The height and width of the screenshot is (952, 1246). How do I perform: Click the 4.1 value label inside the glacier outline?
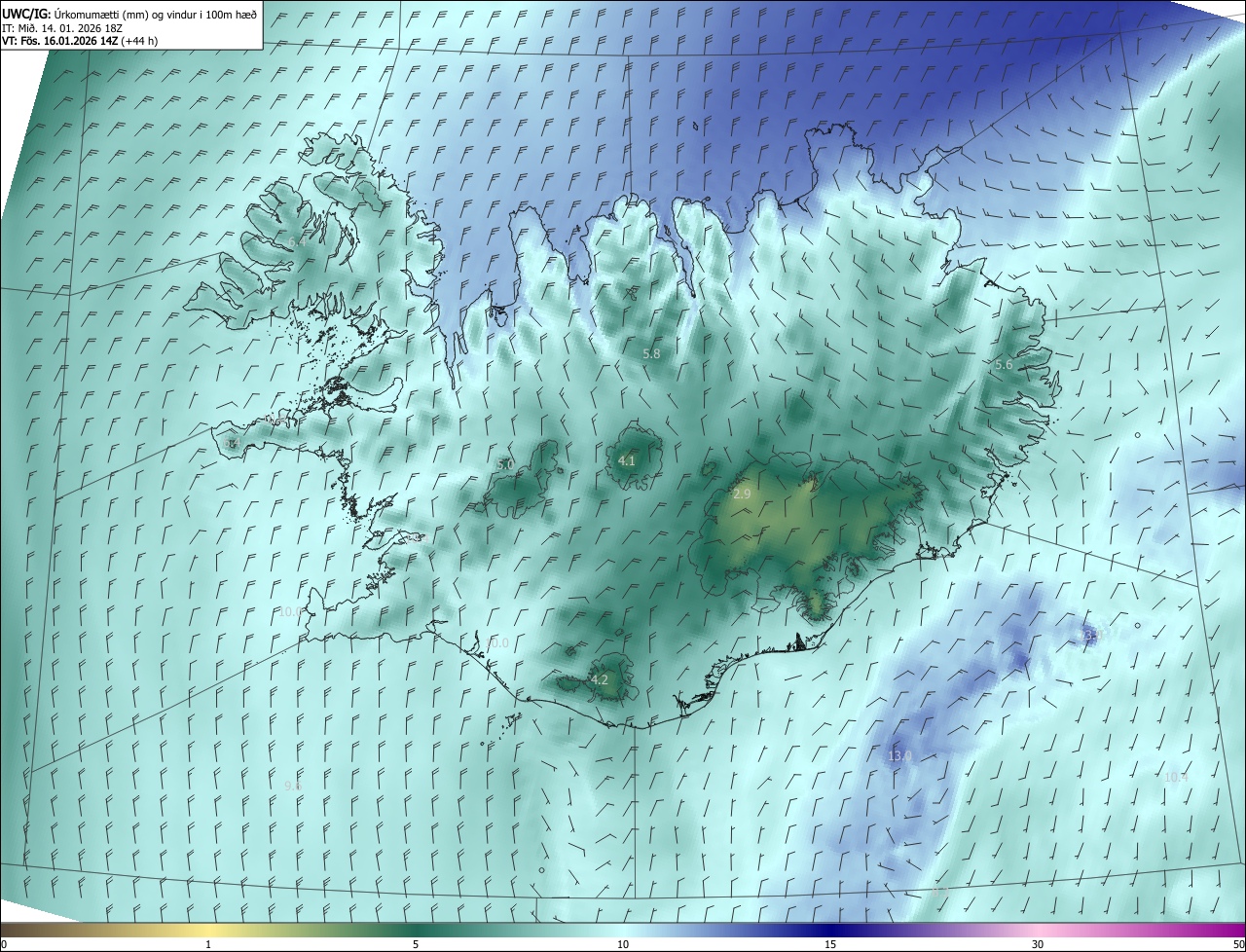(626, 460)
